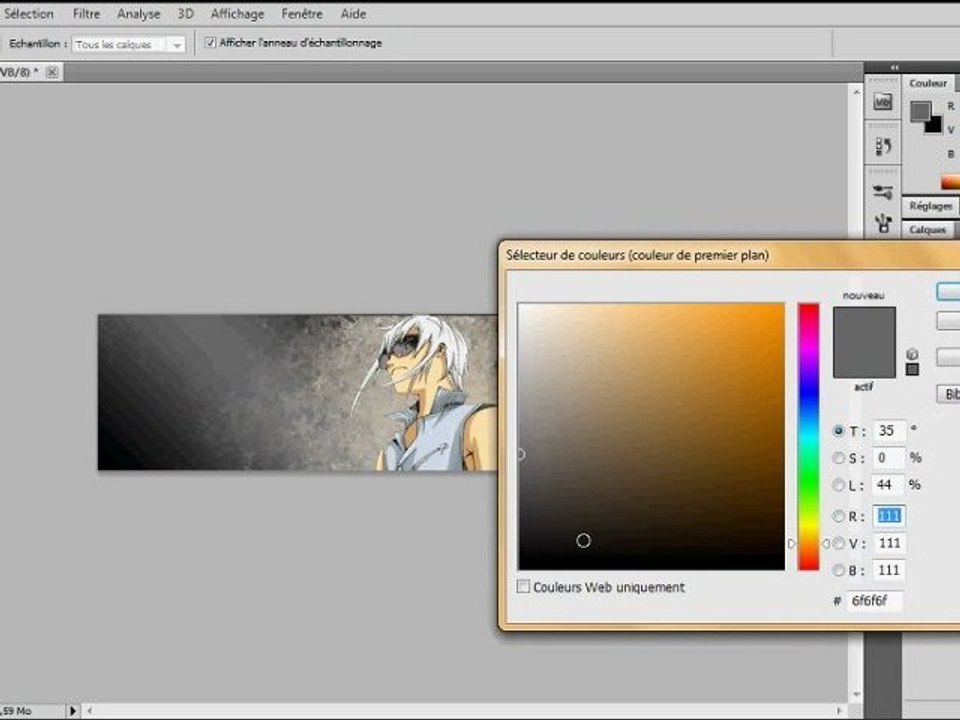Open the Brush panel icon with brushes in cup
Image resolution: width=960 pixels, height=720 pixels.
(x=882, y=223)
